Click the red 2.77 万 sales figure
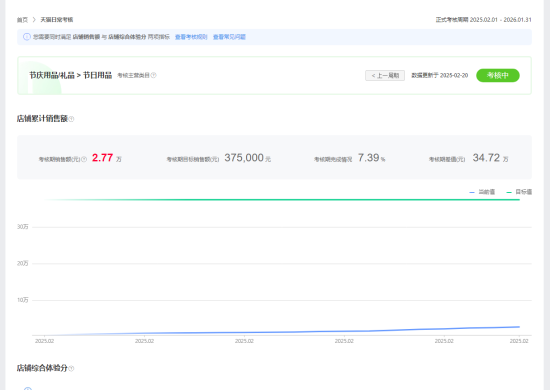 coord(107,158)
